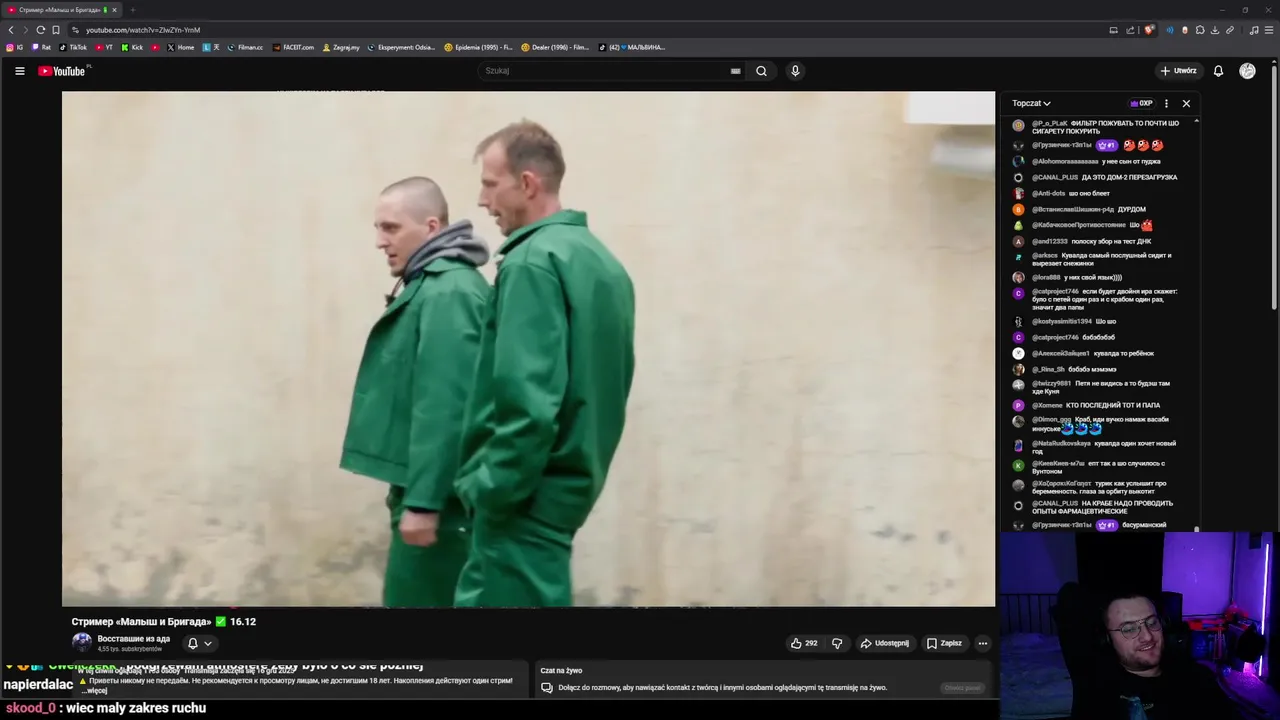Screen dimensions: 1280x720
Task: Open browser downloads icon
Action: [x=1215, y=30]
